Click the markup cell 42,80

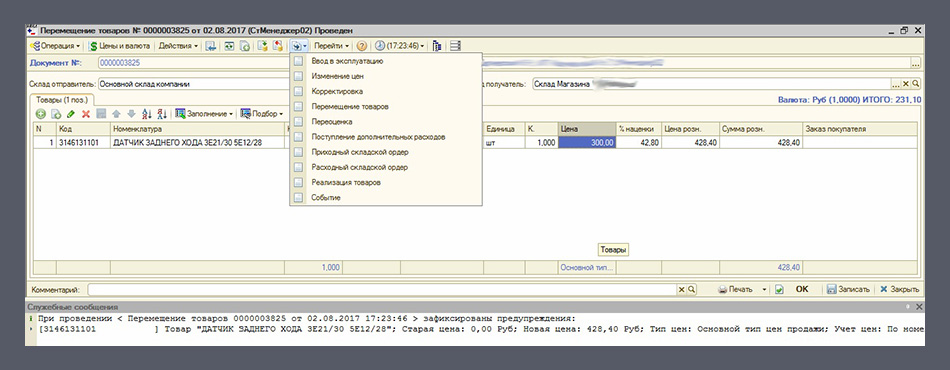[638, 142]
